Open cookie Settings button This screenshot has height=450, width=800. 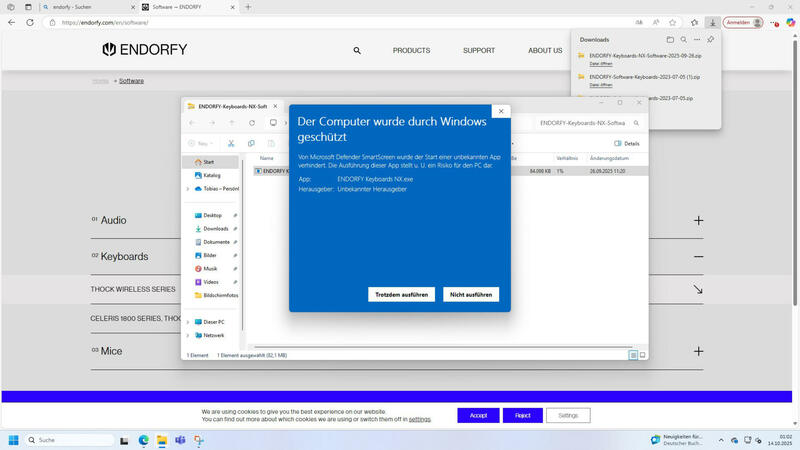[x=568, y=415]
